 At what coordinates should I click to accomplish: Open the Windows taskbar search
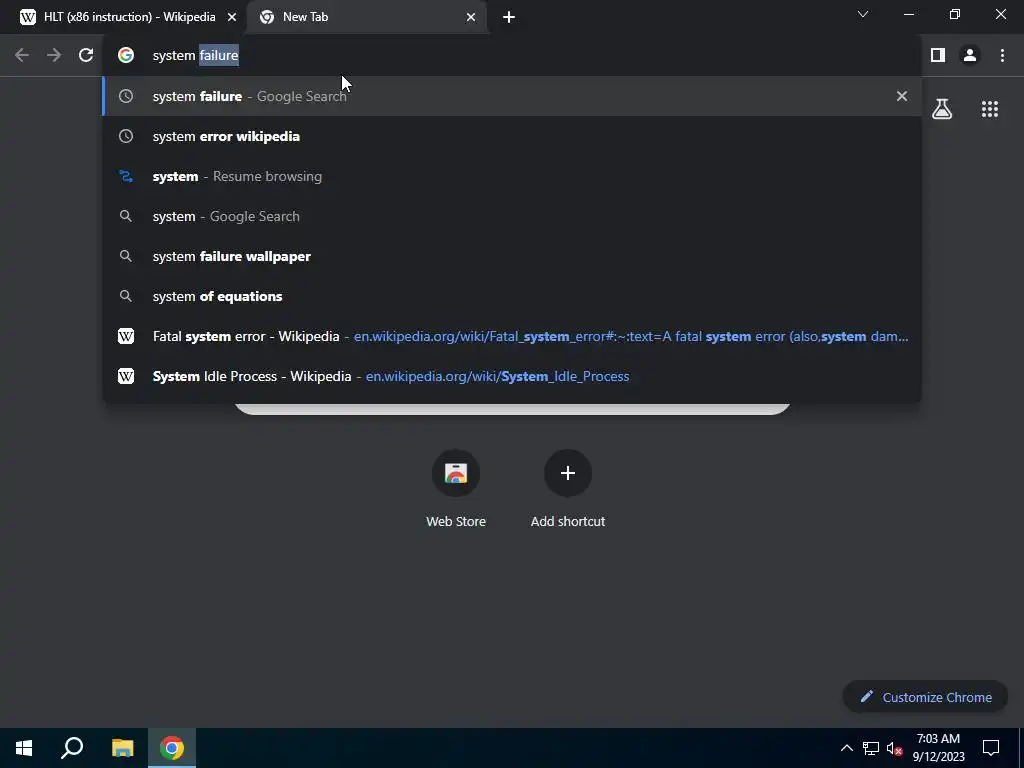coord(72,748)
